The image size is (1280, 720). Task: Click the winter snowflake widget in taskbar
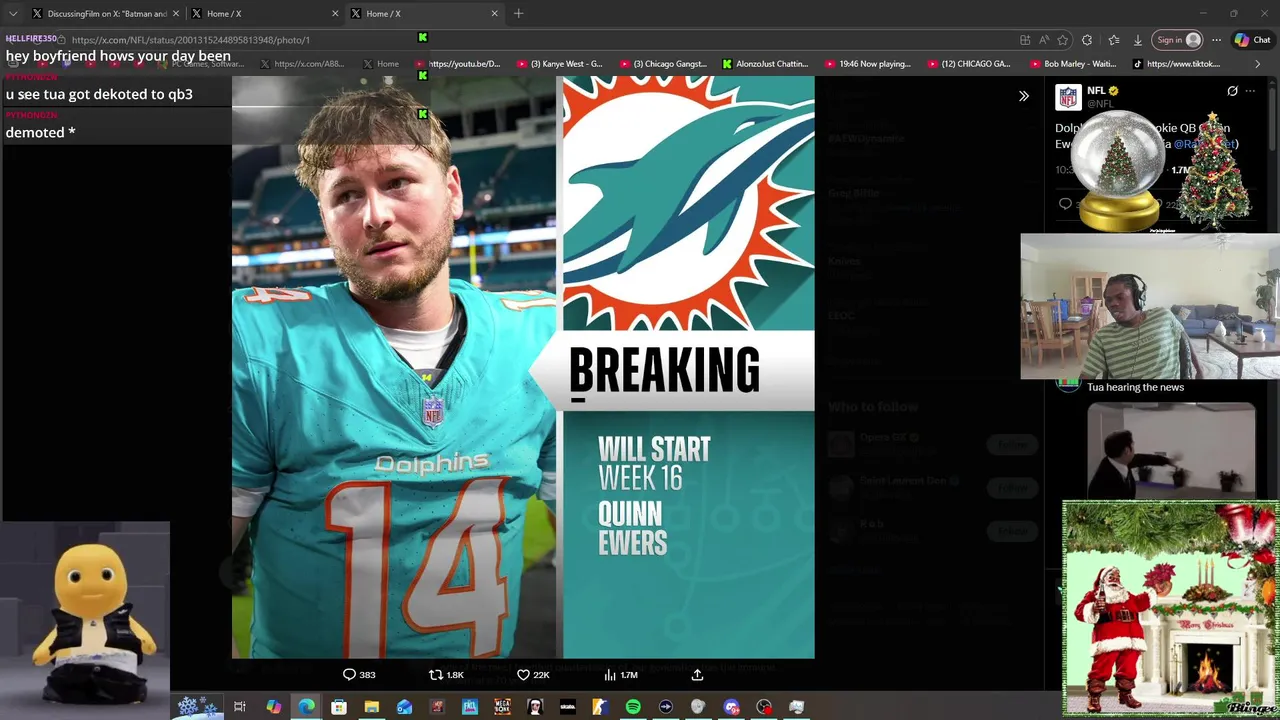click(x=197, y=707)
